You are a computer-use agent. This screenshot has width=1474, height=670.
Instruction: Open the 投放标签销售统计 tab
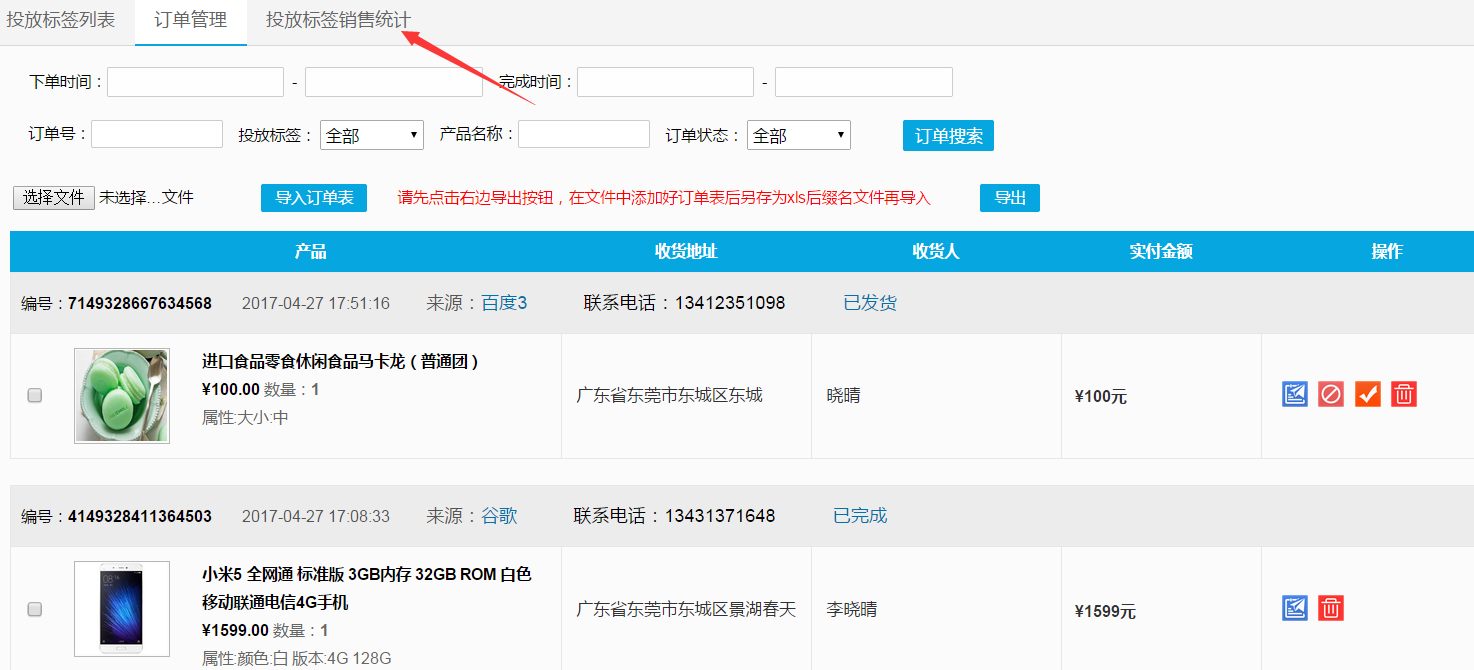pos(338,20)
